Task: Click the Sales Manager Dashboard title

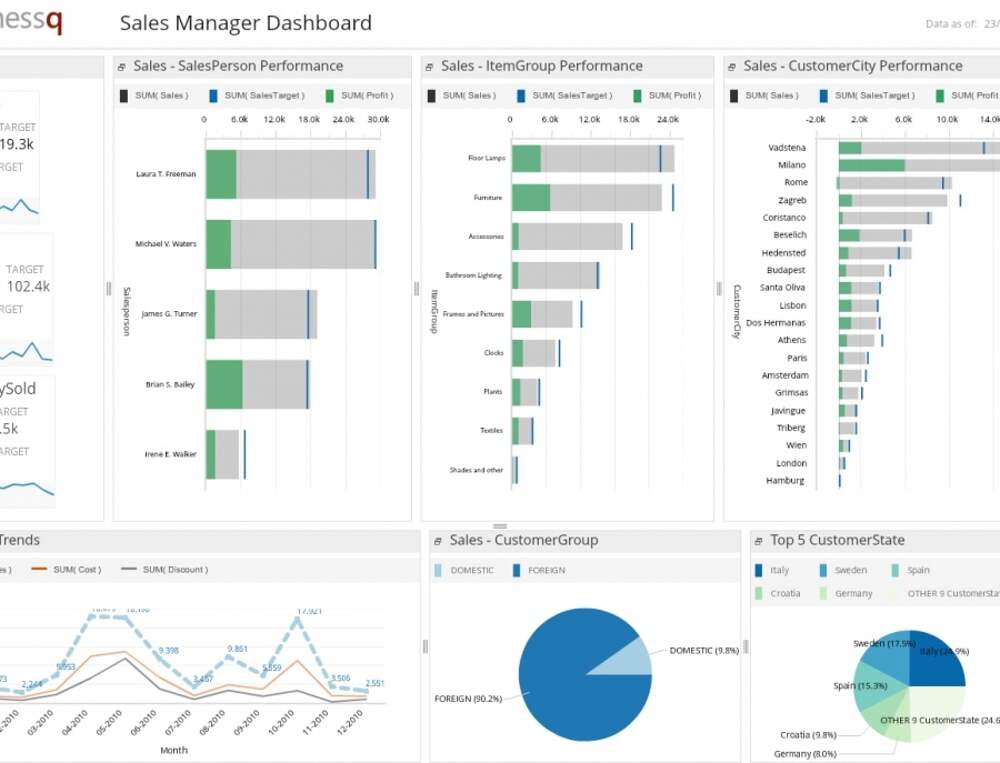Action: pyautogui.click(x=245, y=23)
